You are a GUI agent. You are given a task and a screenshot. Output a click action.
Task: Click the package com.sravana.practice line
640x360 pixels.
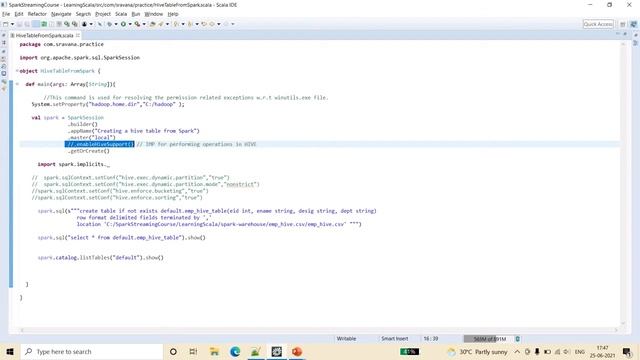[x=62, y=44]
